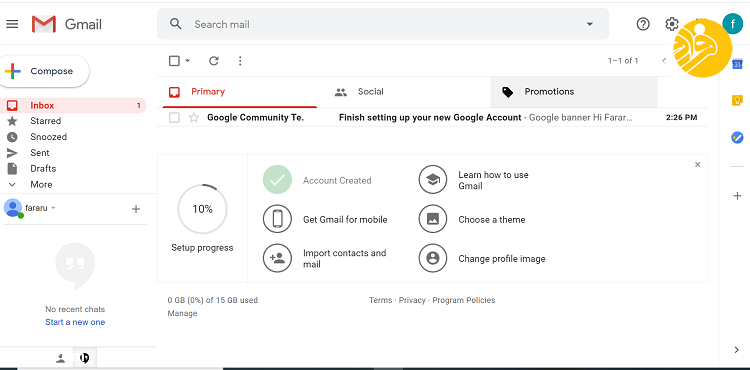Screen dimensions: 750x370
Task: Tick the select-all checkbox in toolbar
Action: click(x=175, y=61)
